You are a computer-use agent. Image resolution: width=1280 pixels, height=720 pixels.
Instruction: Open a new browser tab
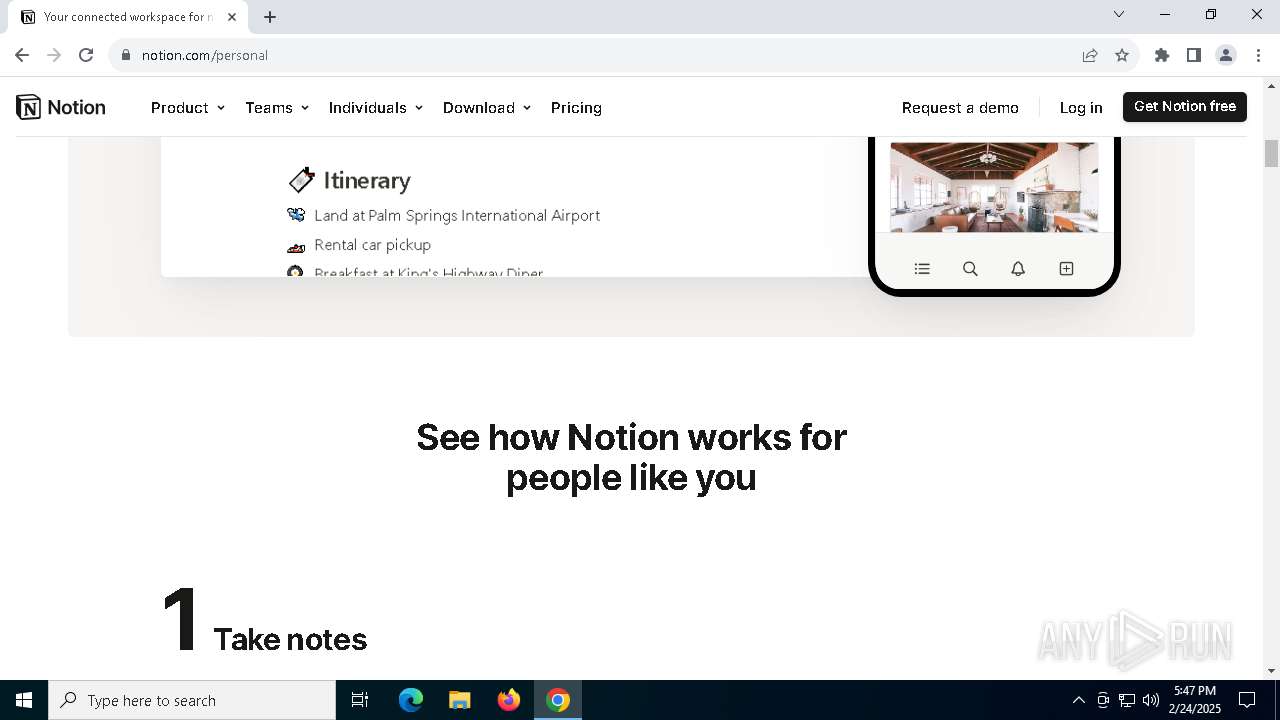coord(270,17)
